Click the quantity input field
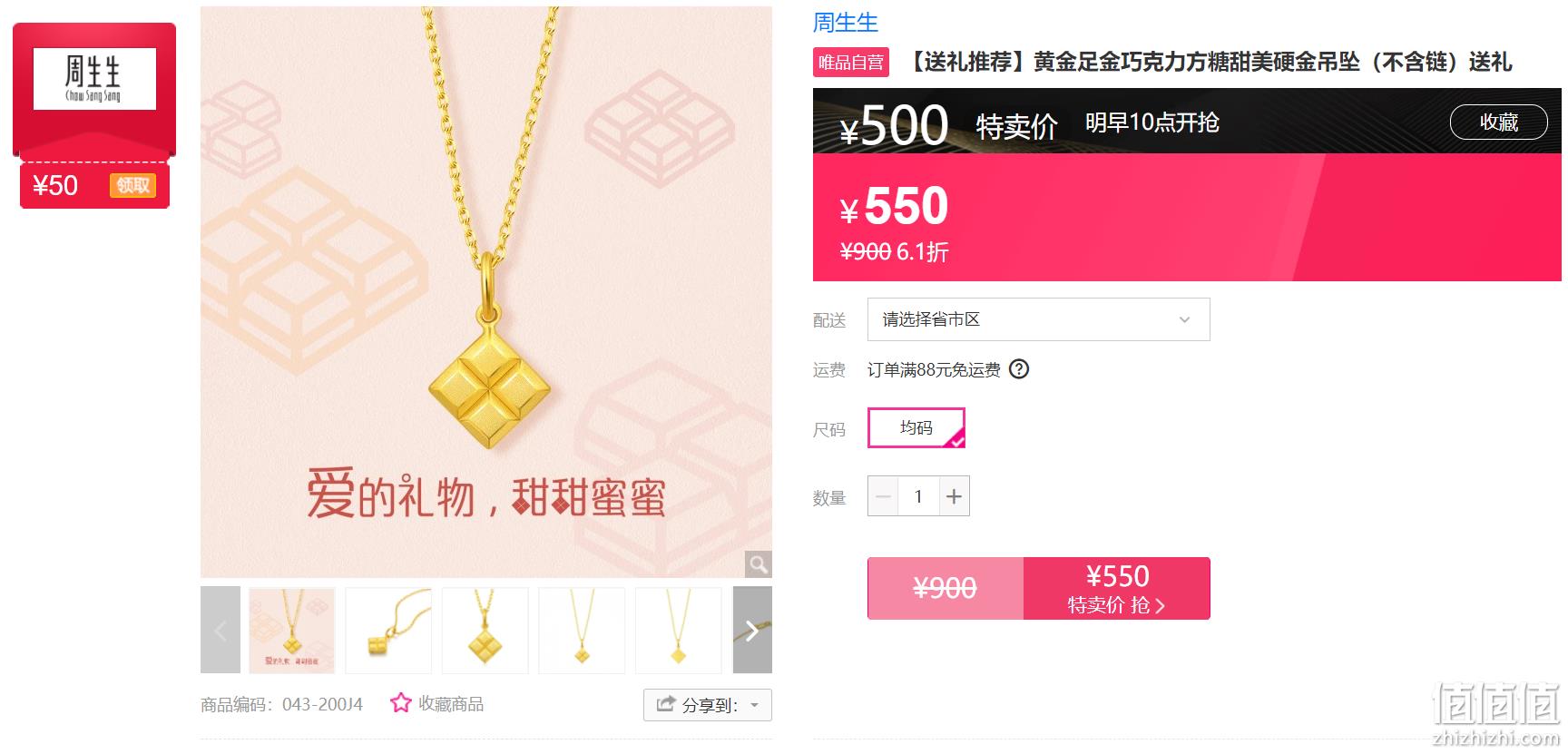The width and height of the screenshot is (1568, 754). [918, 496]
